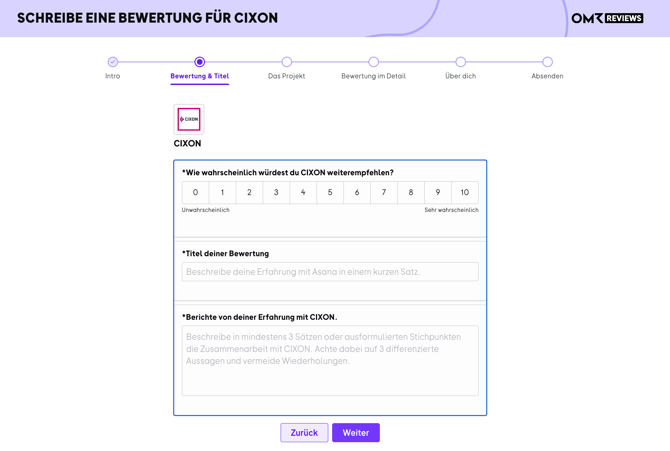Focus the Titel deiner Bewertung input field

[x=330, y=272]
